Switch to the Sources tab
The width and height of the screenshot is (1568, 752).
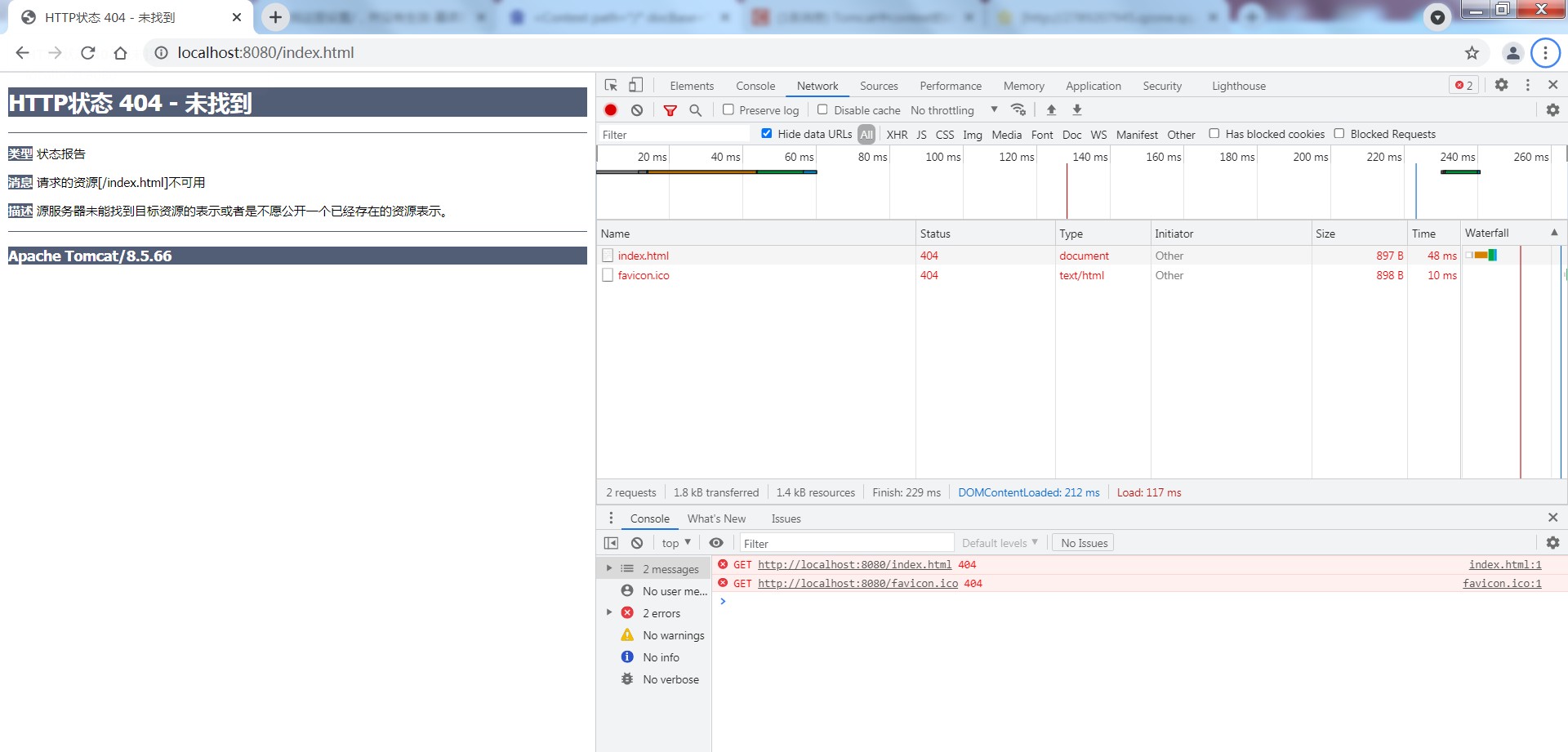[x=879, y=86]
